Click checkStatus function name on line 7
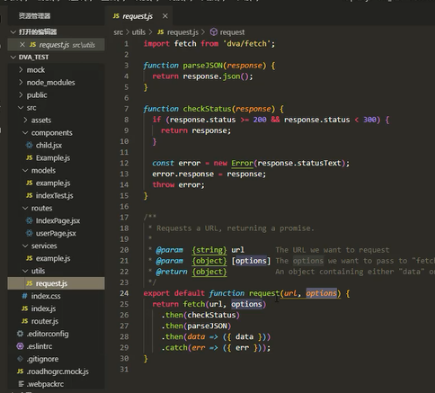 click(207, 109)
